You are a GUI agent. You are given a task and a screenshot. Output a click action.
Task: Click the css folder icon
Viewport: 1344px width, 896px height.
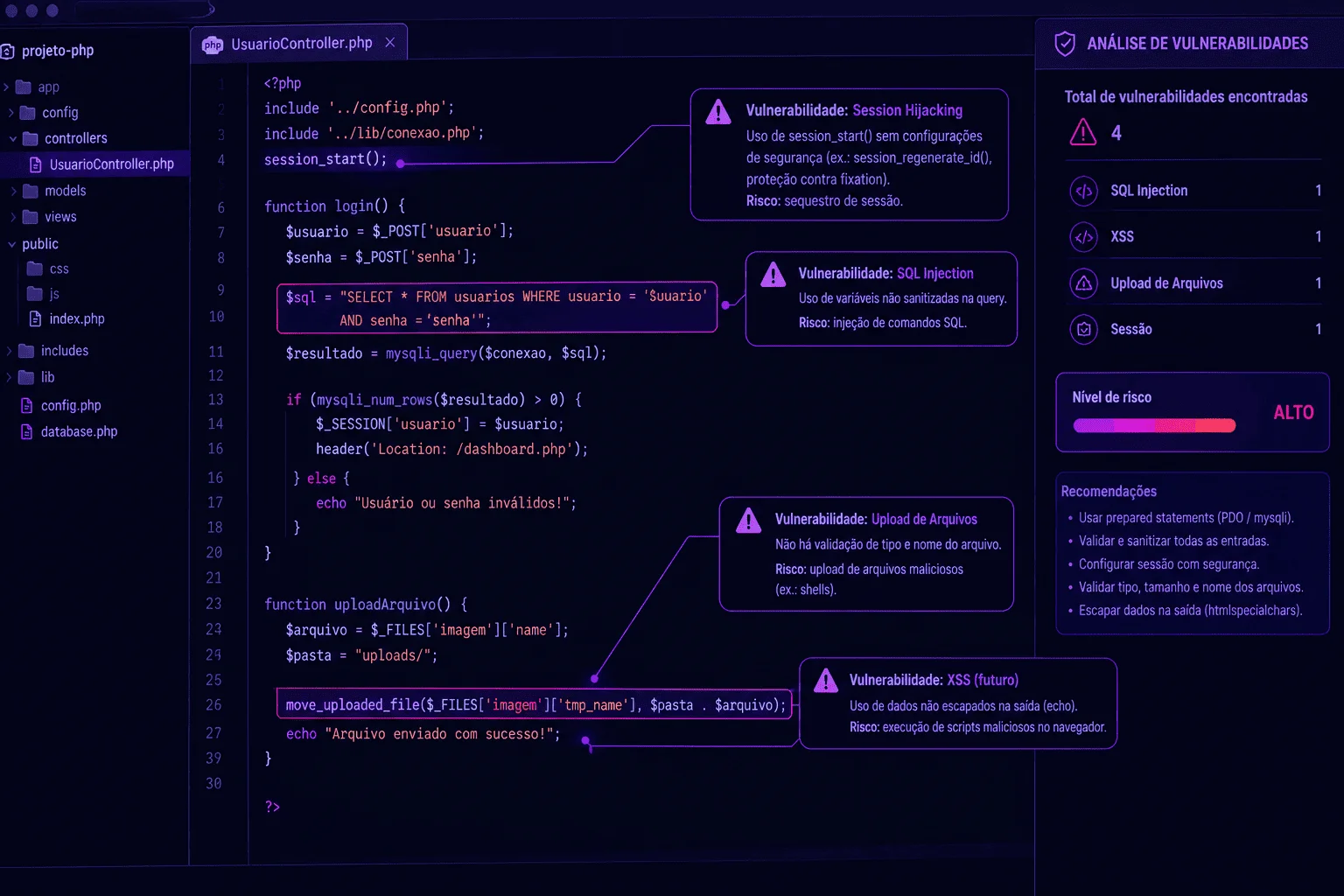(35, 269)
